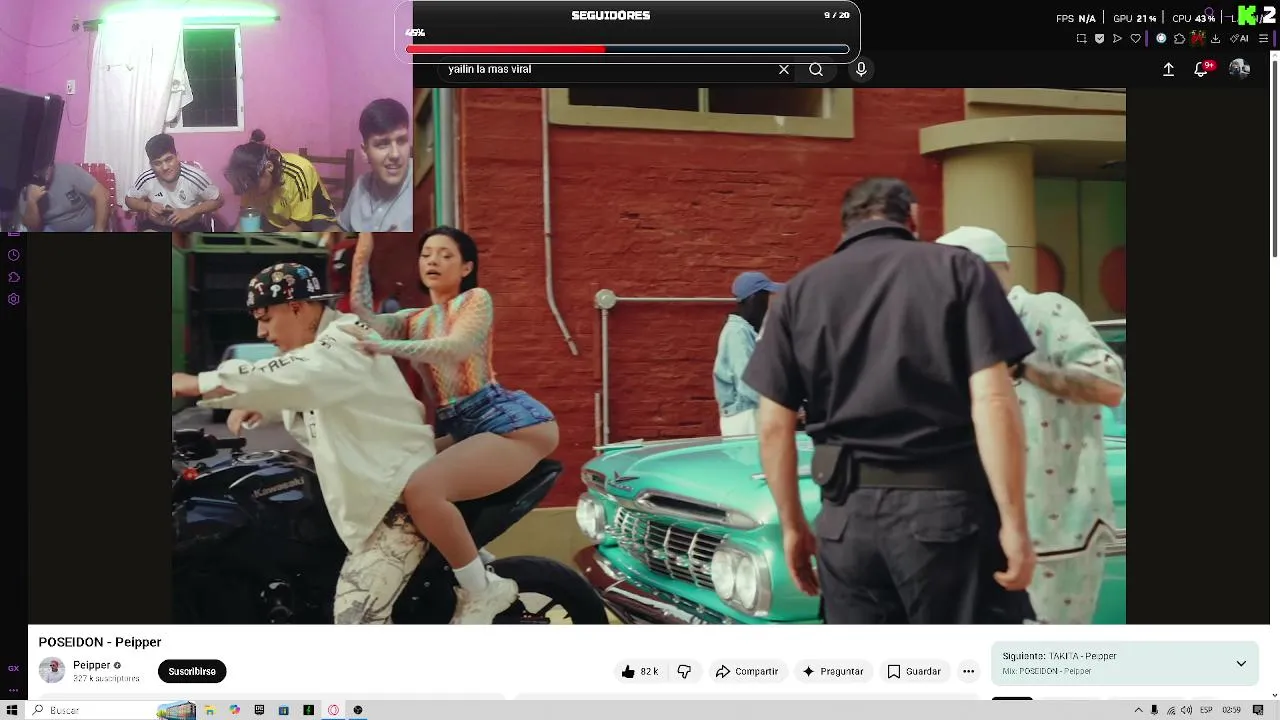The height and width of the screenshot is (720, 1280).
Task: Click the browser send/flow arrow icon
Action: pyautogui.click(x=1117, y=39)
